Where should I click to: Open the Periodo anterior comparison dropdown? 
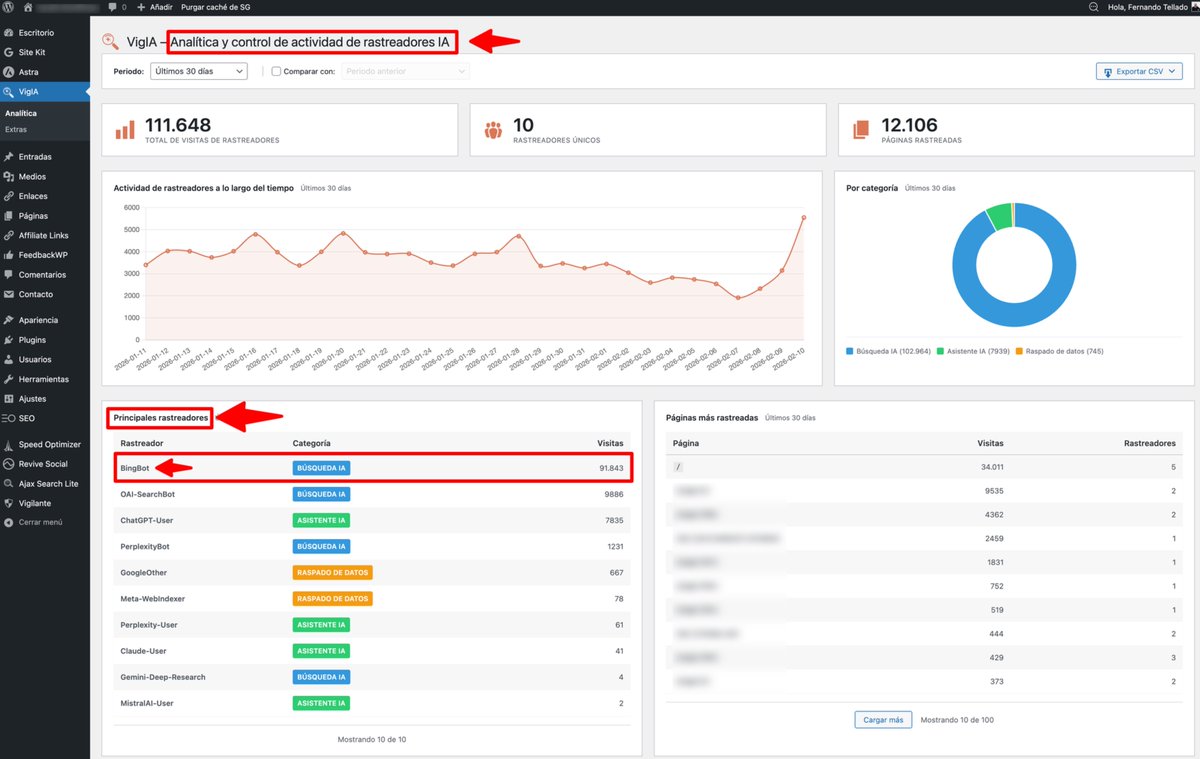[x=405, y=71]
